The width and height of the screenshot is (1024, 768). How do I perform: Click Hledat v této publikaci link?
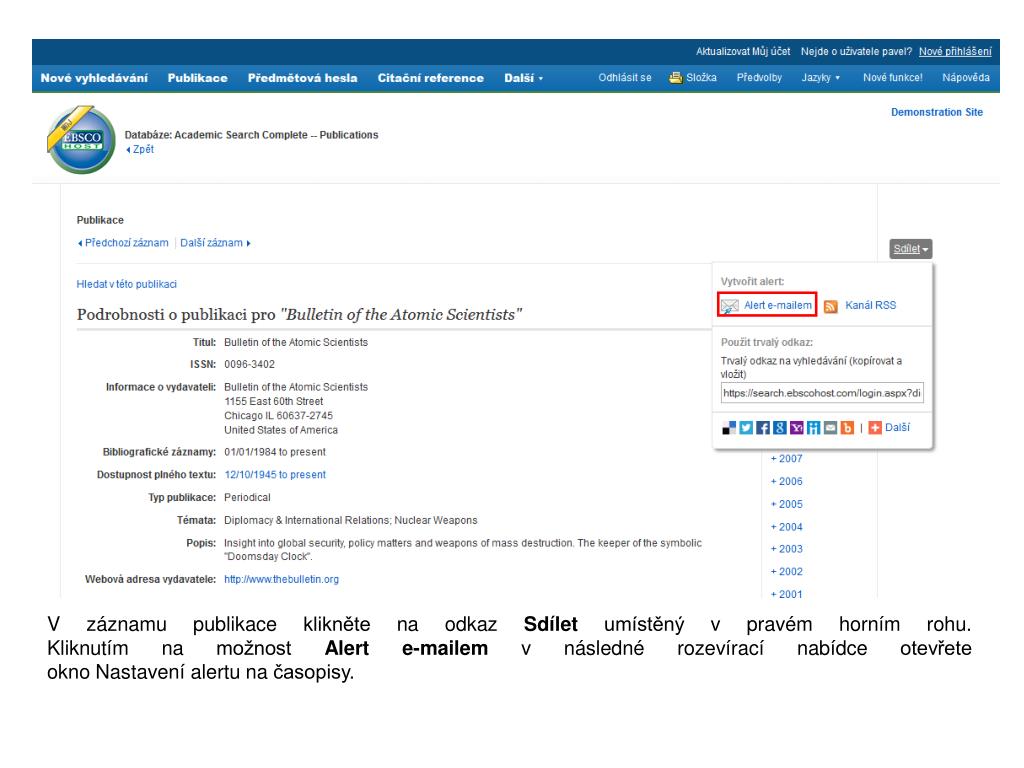click(x=127, y=285)
